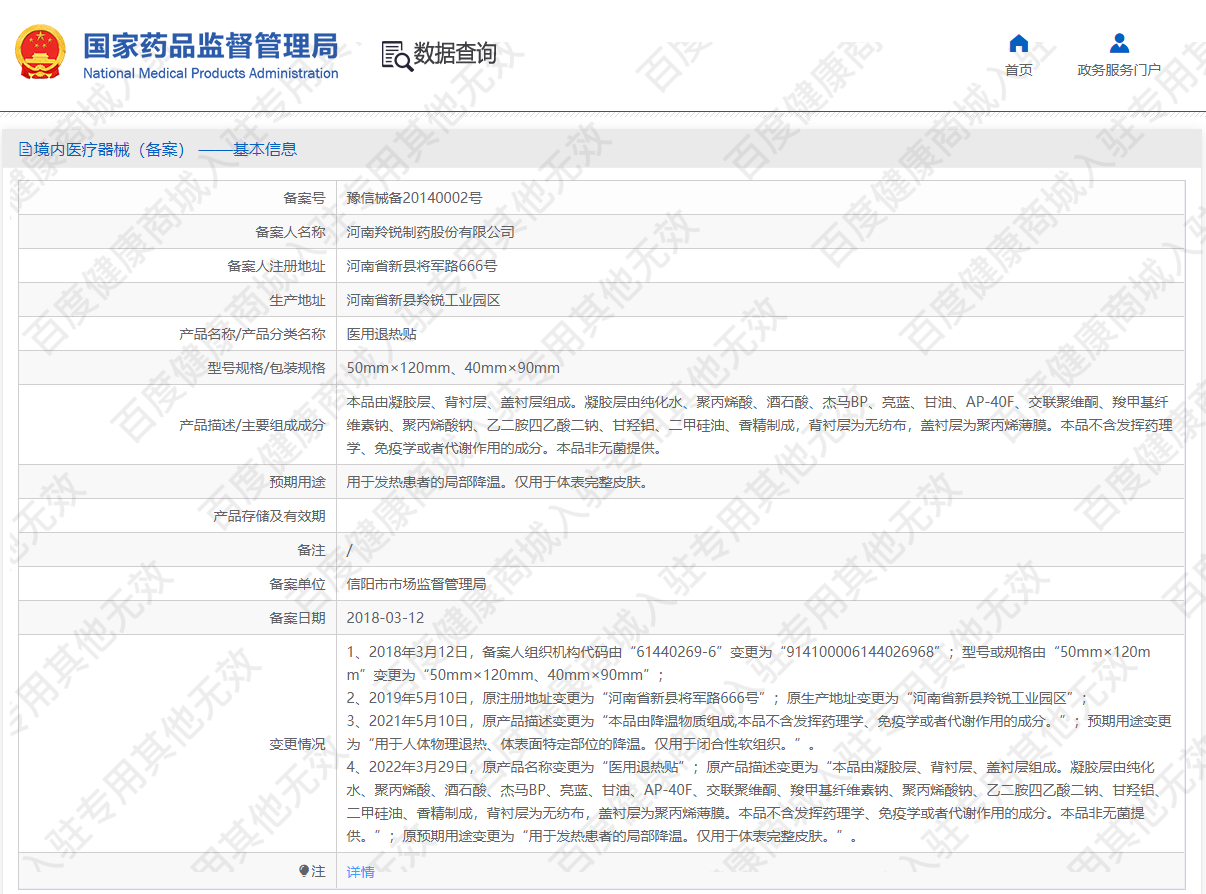Image resolution: width=1206 pixels, height=894 pixels.
Task: Select the 备注 row label
Action: point(312,550)
